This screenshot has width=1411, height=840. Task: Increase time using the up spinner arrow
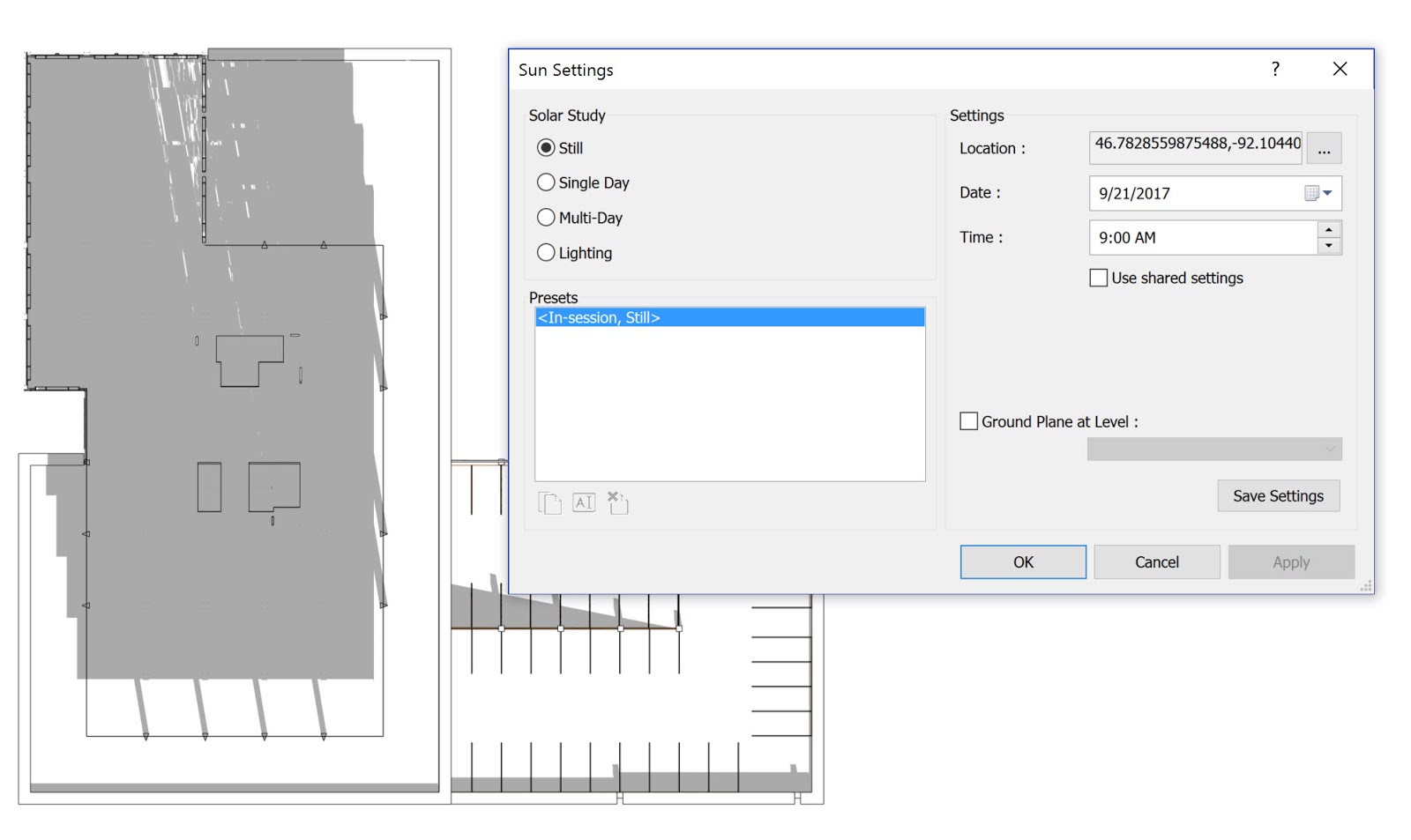point(1330,231)
